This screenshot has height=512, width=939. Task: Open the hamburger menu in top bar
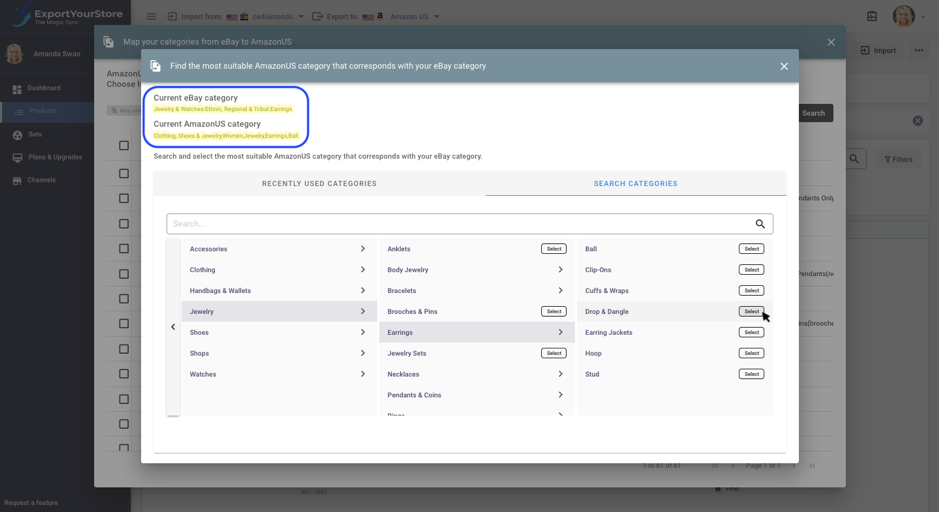[152, 17]
